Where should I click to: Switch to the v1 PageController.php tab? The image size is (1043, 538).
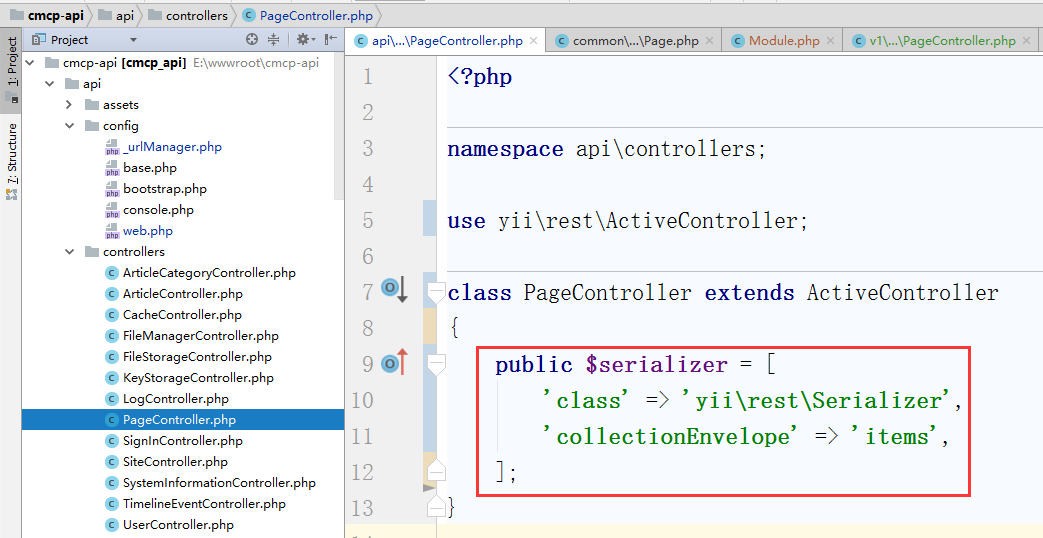tap(941, 41)
